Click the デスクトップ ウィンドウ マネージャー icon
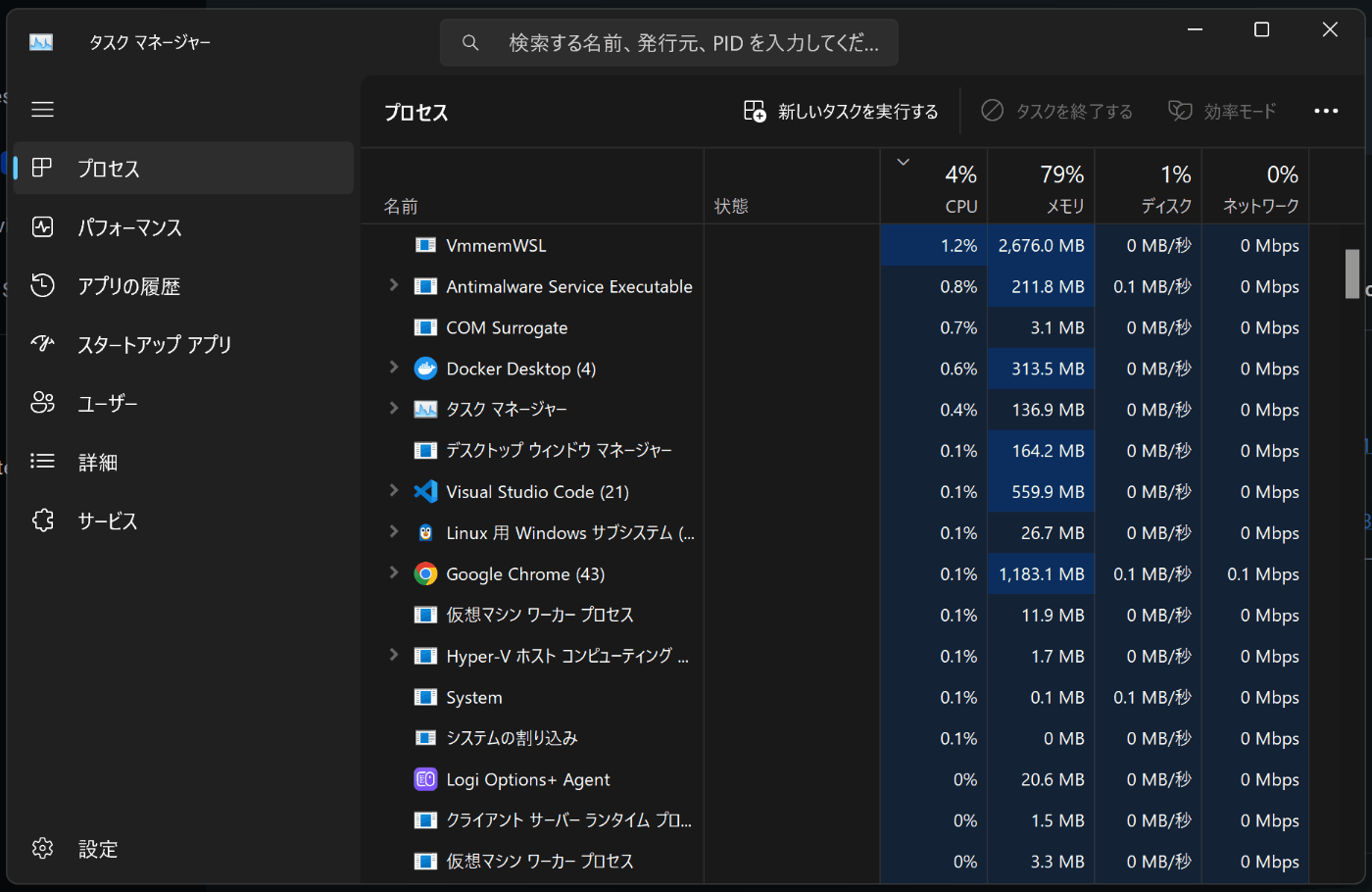1372x892 pixels. [425, 451]
